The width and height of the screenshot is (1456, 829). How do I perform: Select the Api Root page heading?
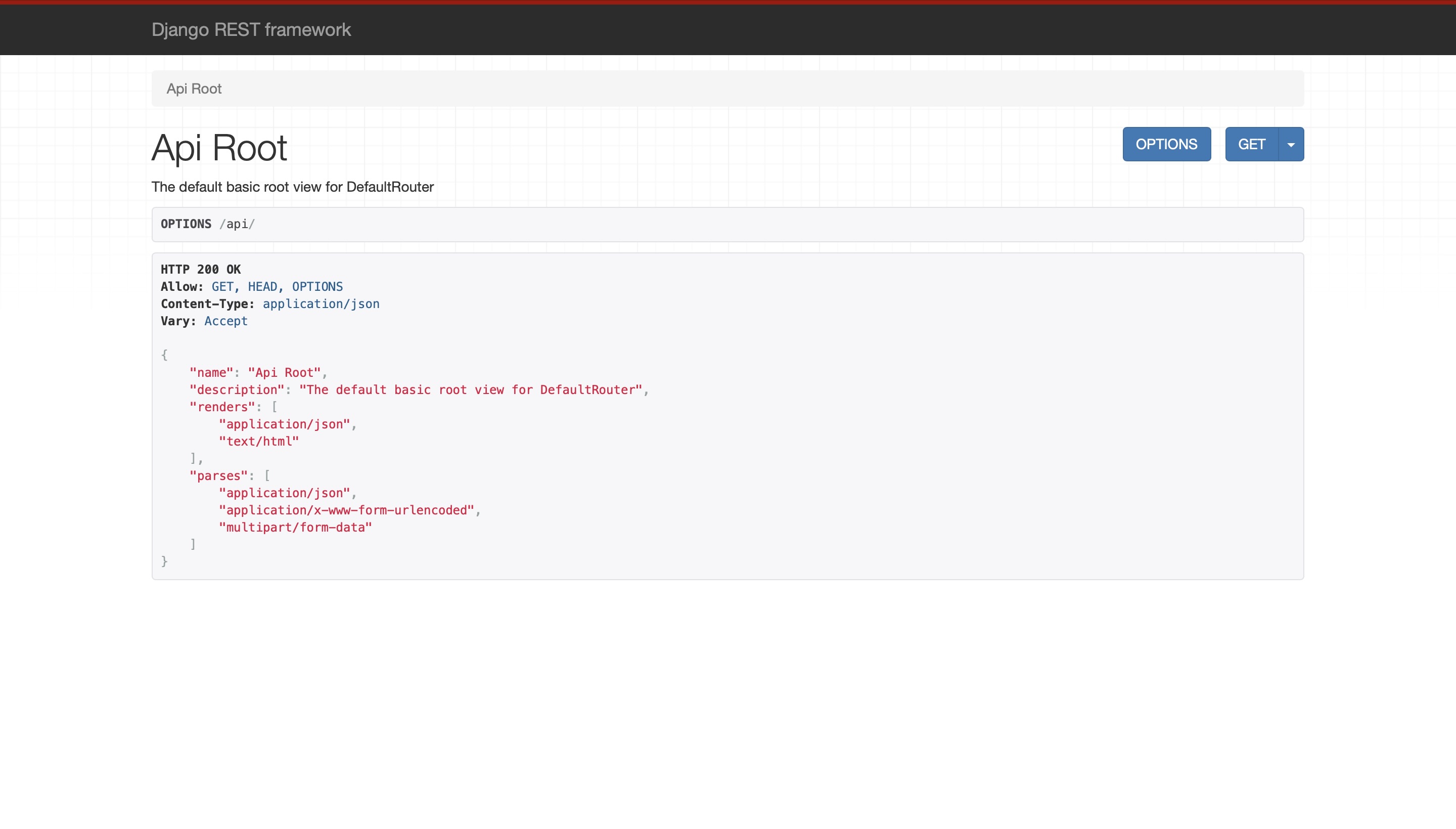(x=219, y=148)
